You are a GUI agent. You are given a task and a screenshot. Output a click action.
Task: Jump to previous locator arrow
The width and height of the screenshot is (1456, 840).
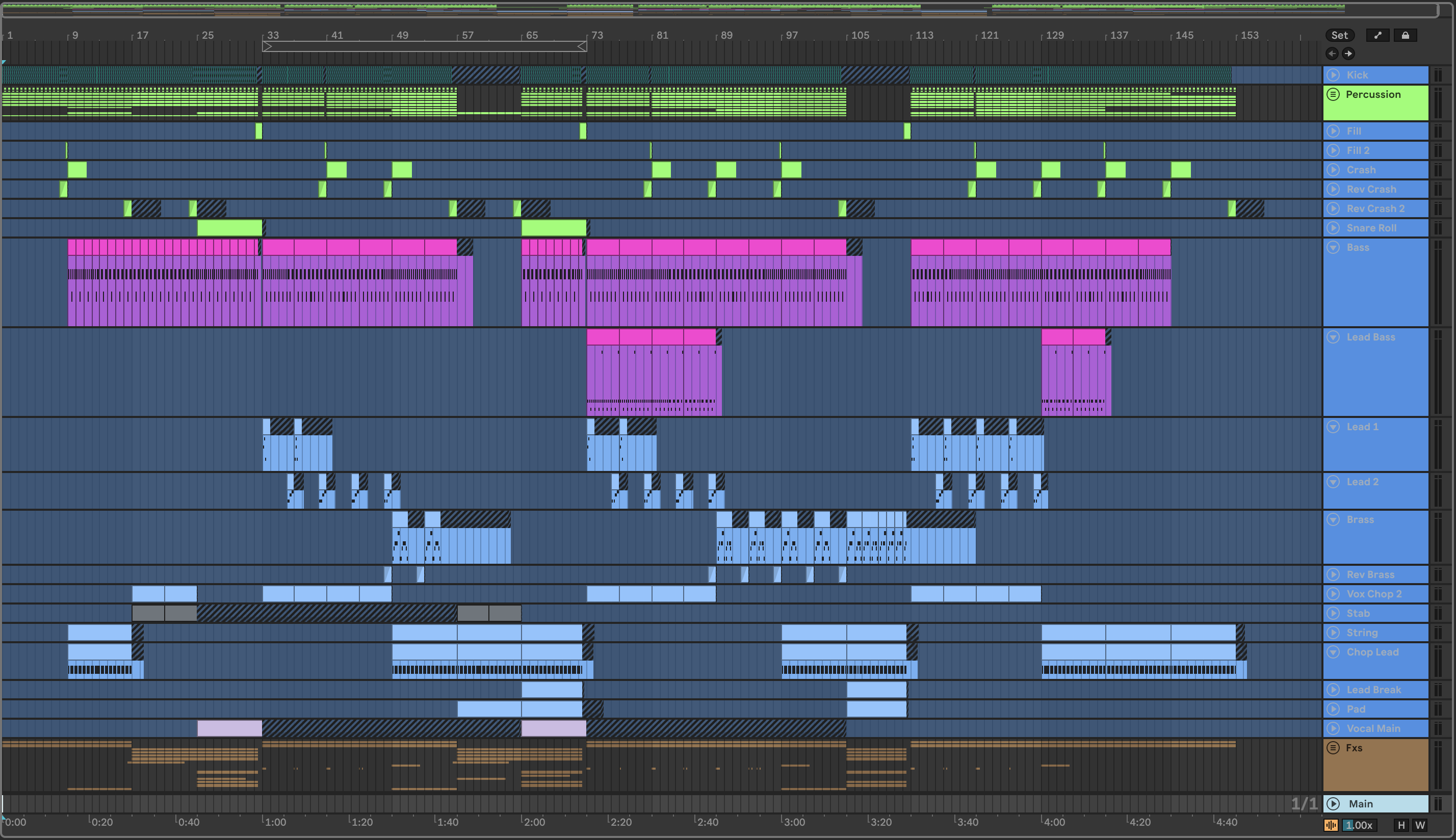point(1332,54)
